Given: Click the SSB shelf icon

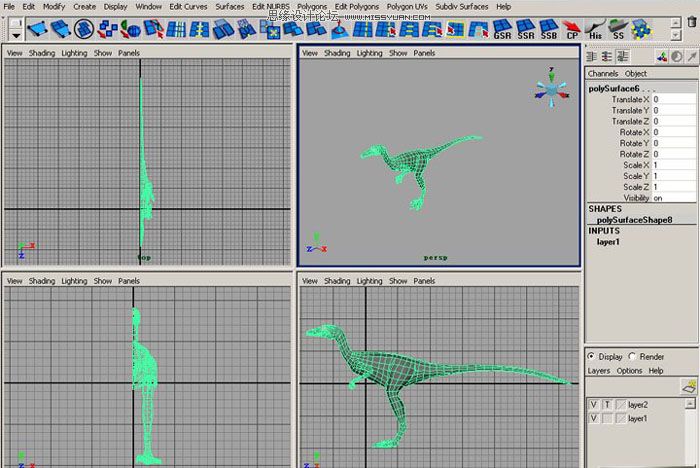Looking at the screenshot, I should (549, 28).
